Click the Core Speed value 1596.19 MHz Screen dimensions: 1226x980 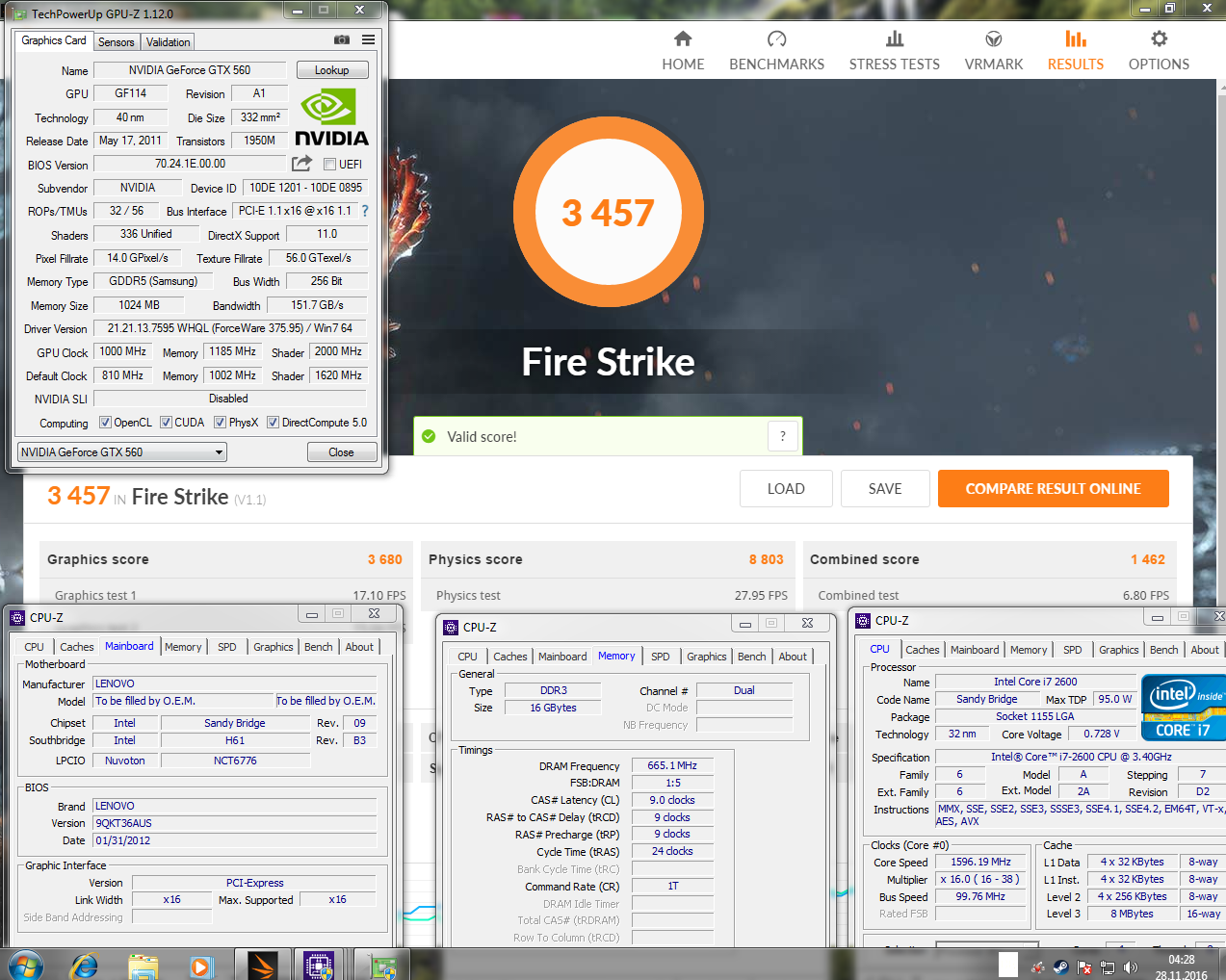tap(981, 862)
